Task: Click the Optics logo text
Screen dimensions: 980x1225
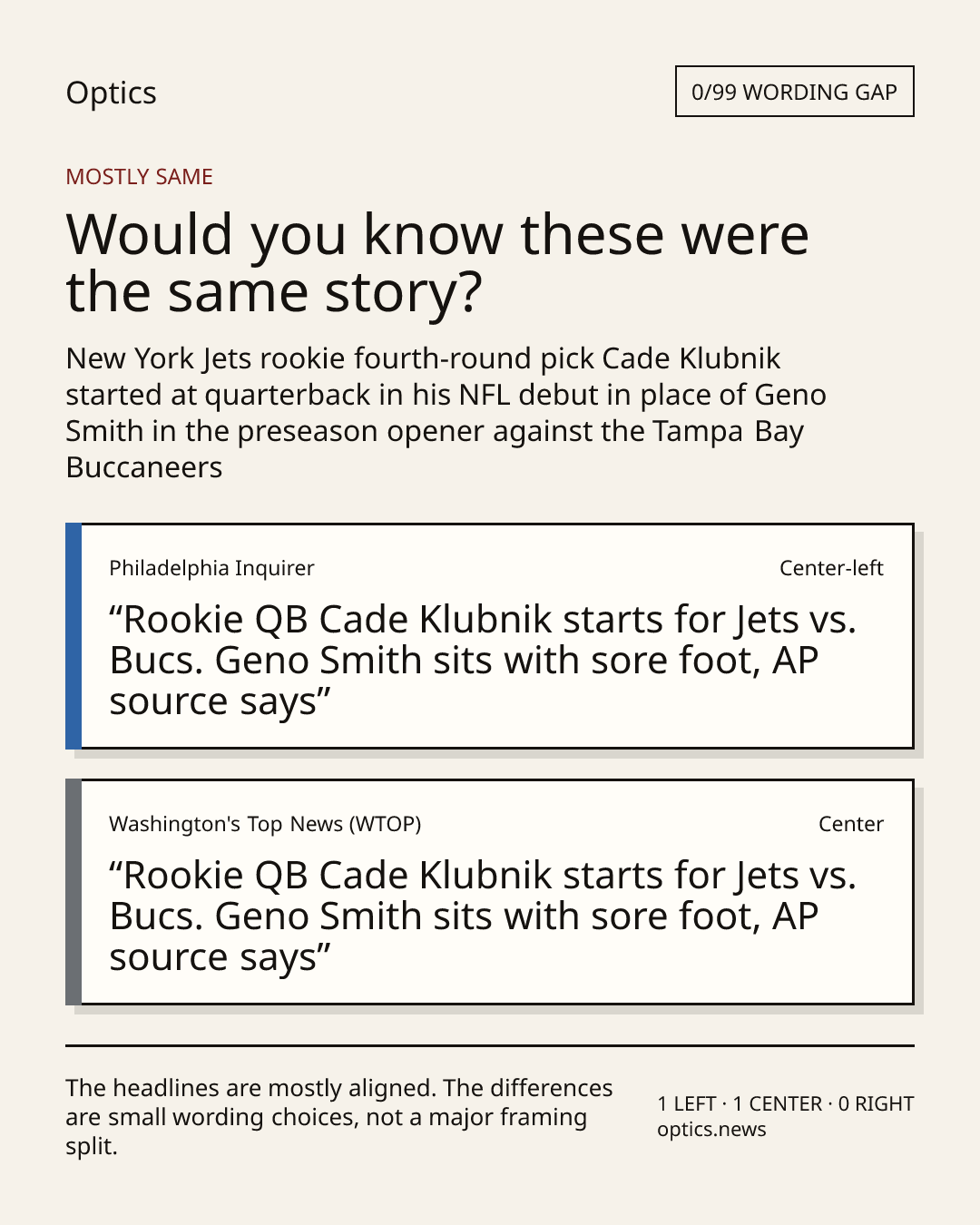Action: point(111,93)
